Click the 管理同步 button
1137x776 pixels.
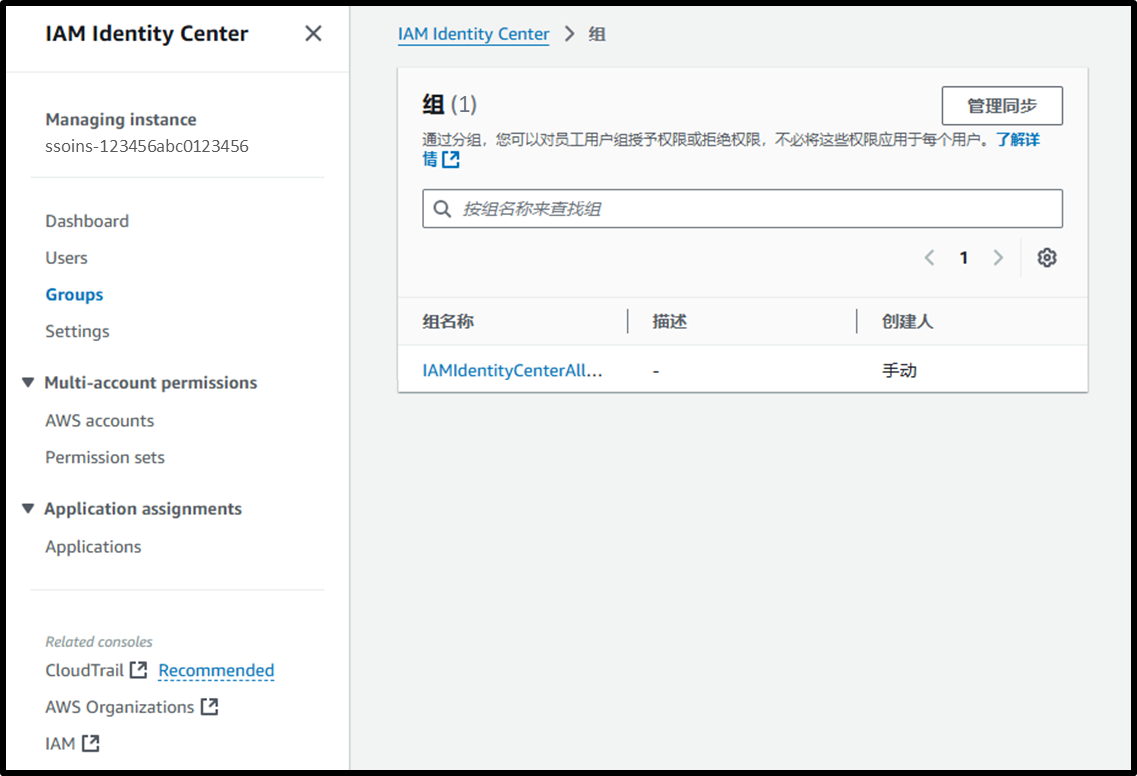click(x=1002, y=106)
